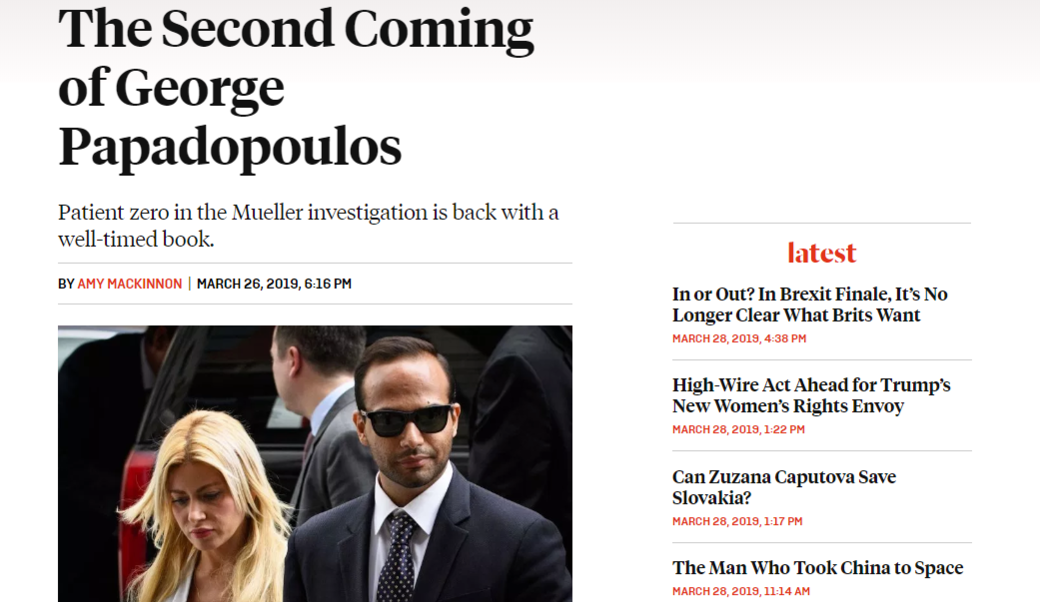The height and width of the screenshot is (602, 1040).
Task: Click 'New Women's Rights Envoy' headline line
Action: (x=788, y=406)
